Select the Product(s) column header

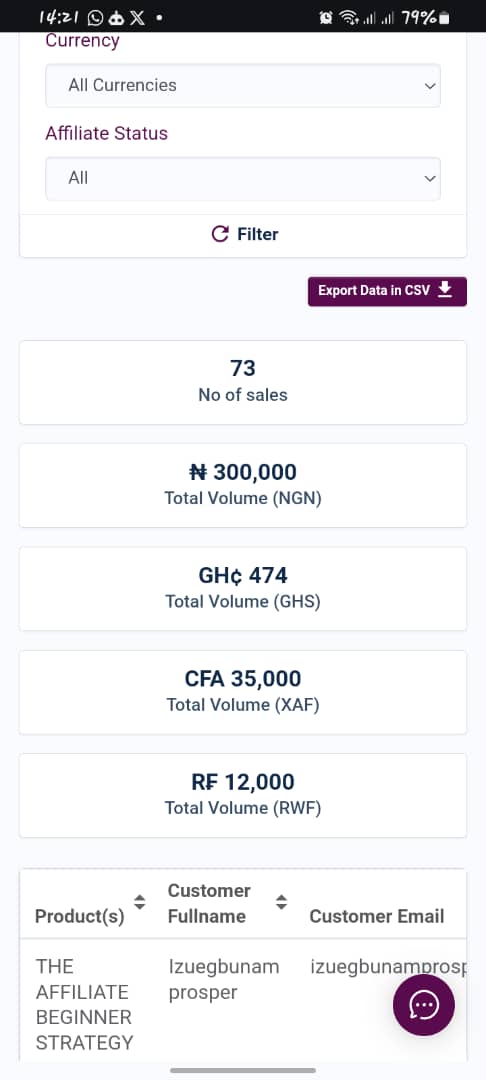[79, 917]
